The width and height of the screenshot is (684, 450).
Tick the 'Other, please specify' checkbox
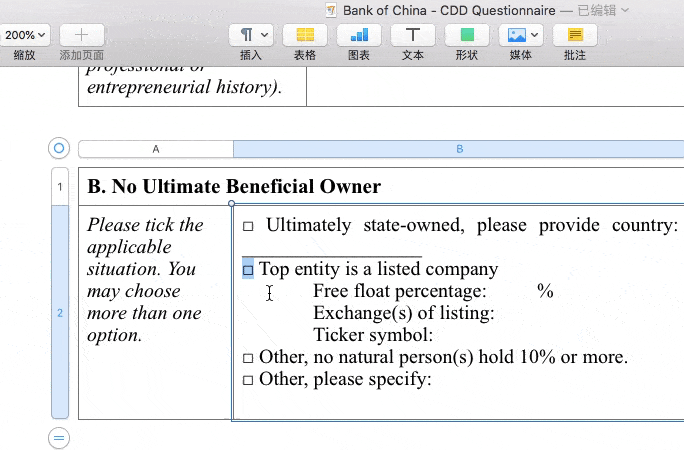coord(248,380)
